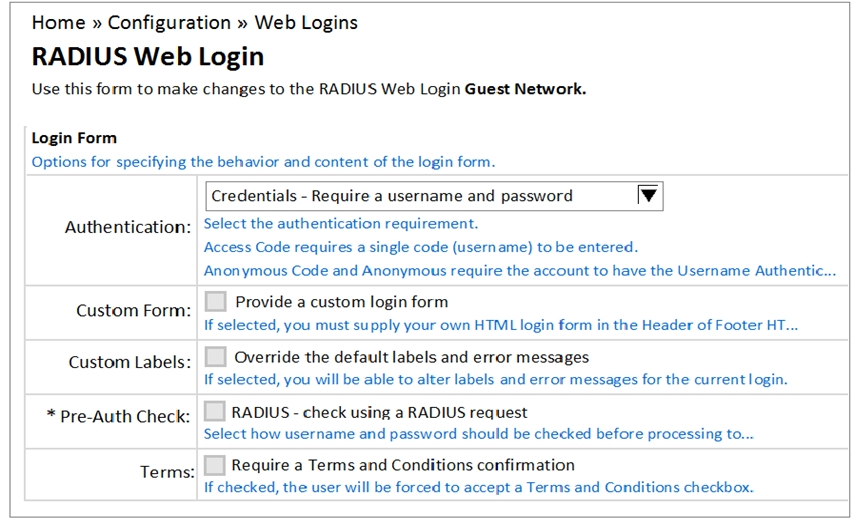The width and height of the screenshot is (854, 523).
Task: Click 'Anonymous Code and Anonymous require' hint
Action: click(x=520, y=271)
